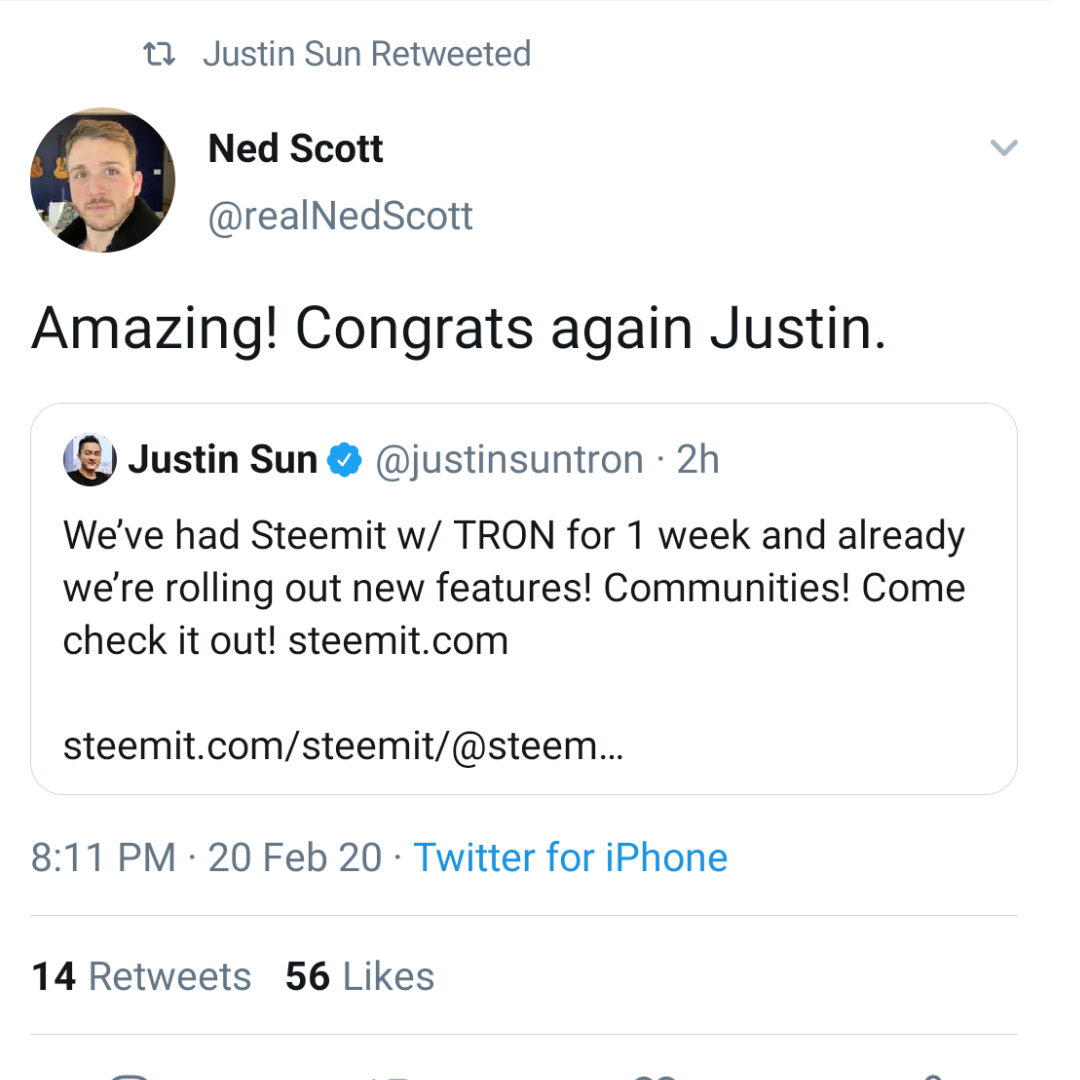Open Ned Scott's profile picture
Viewport: 1080px width, 1080px height.
click(103, 180)
